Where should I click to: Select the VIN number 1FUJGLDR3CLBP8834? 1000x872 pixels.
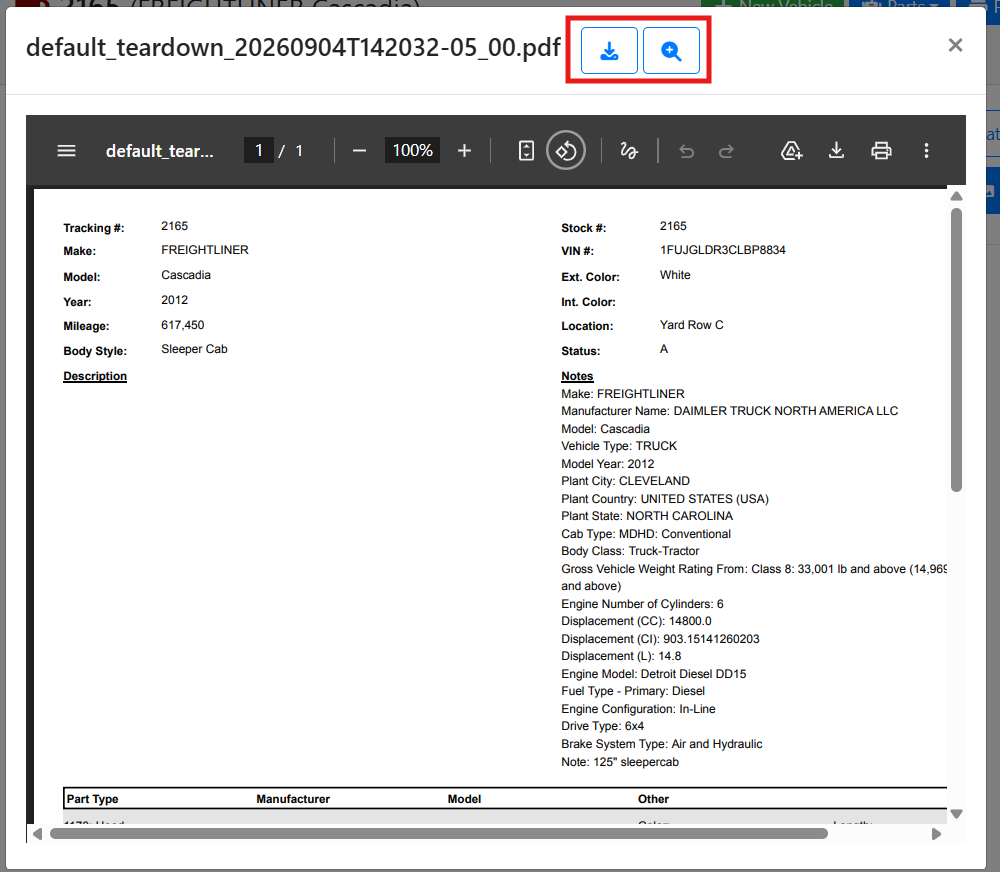723,250
